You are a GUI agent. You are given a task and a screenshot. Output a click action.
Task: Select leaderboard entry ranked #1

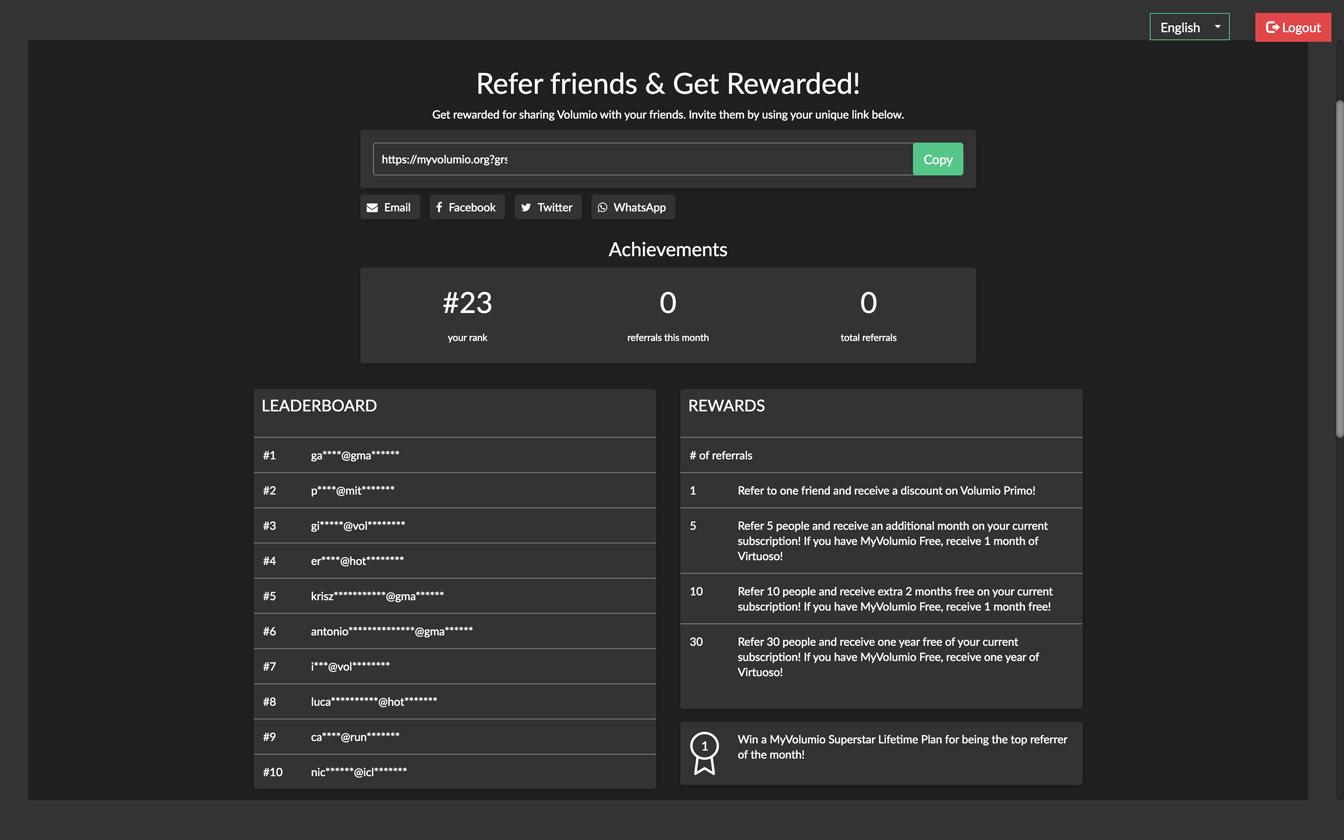click(x=455, y=455)
